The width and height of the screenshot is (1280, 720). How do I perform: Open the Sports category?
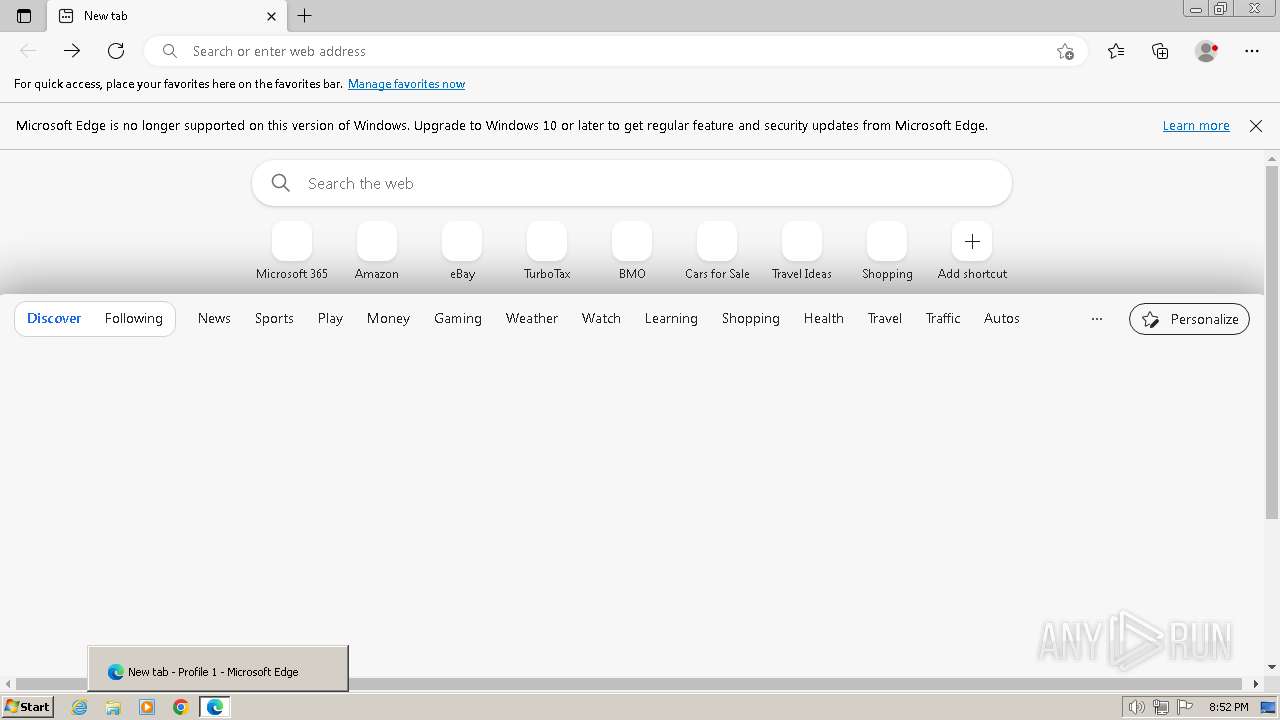[x=274, y=318]
